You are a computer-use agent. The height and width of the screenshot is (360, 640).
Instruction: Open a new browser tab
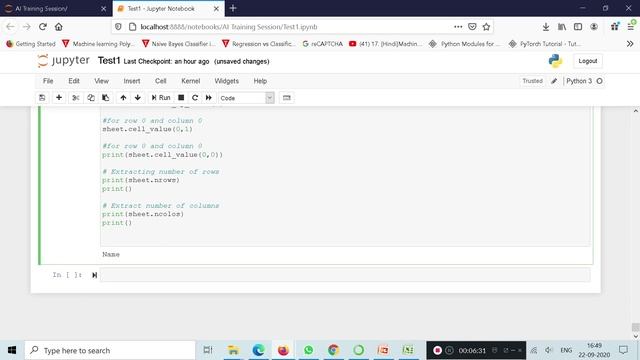[x=233, y=8]
